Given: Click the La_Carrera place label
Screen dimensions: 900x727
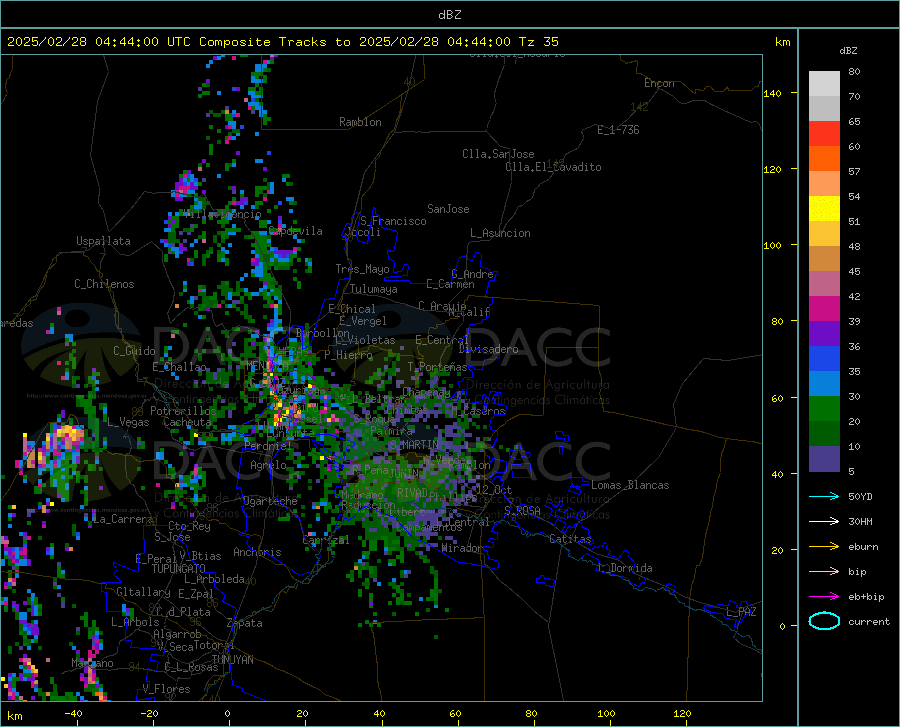Looking at the screenshot, I should click(123, 519).
